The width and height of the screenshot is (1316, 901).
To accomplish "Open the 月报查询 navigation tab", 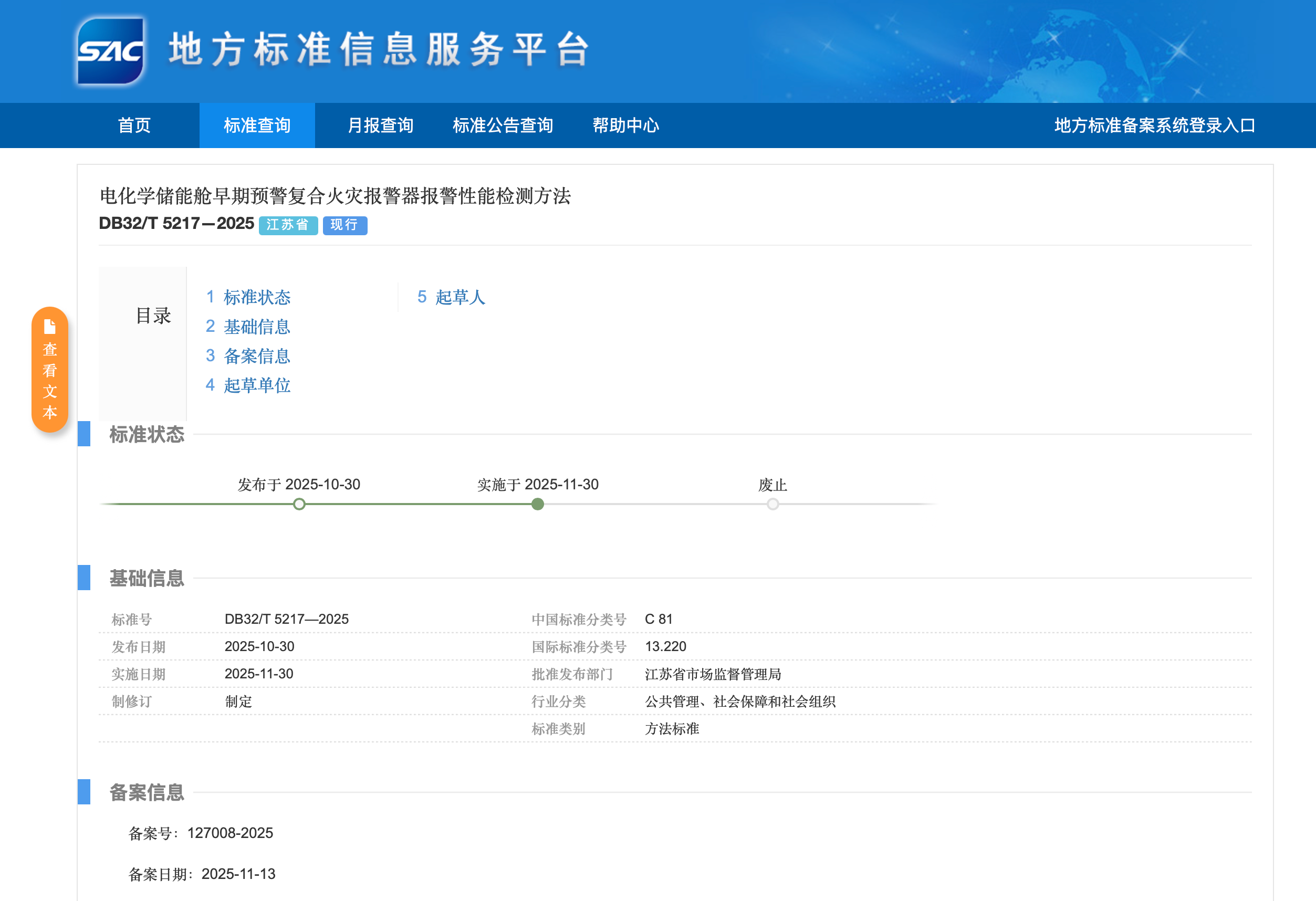I will [x=381, y=125].
